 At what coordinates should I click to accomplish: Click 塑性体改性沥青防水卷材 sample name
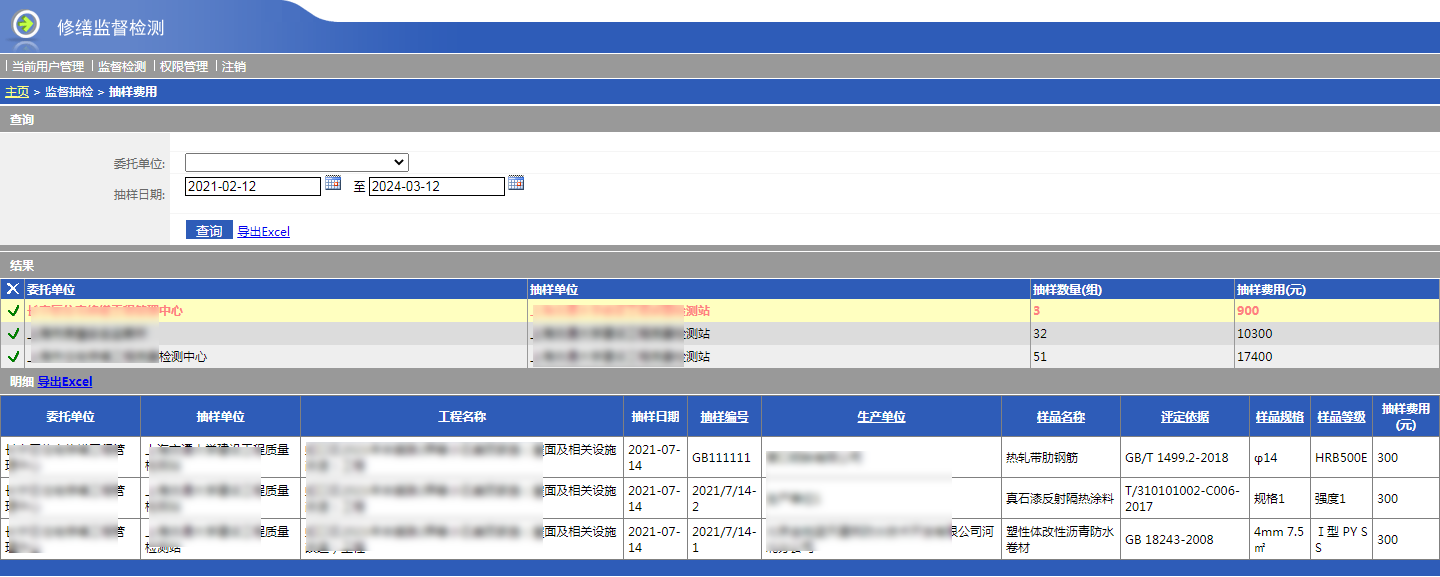tap(1060, 539)
